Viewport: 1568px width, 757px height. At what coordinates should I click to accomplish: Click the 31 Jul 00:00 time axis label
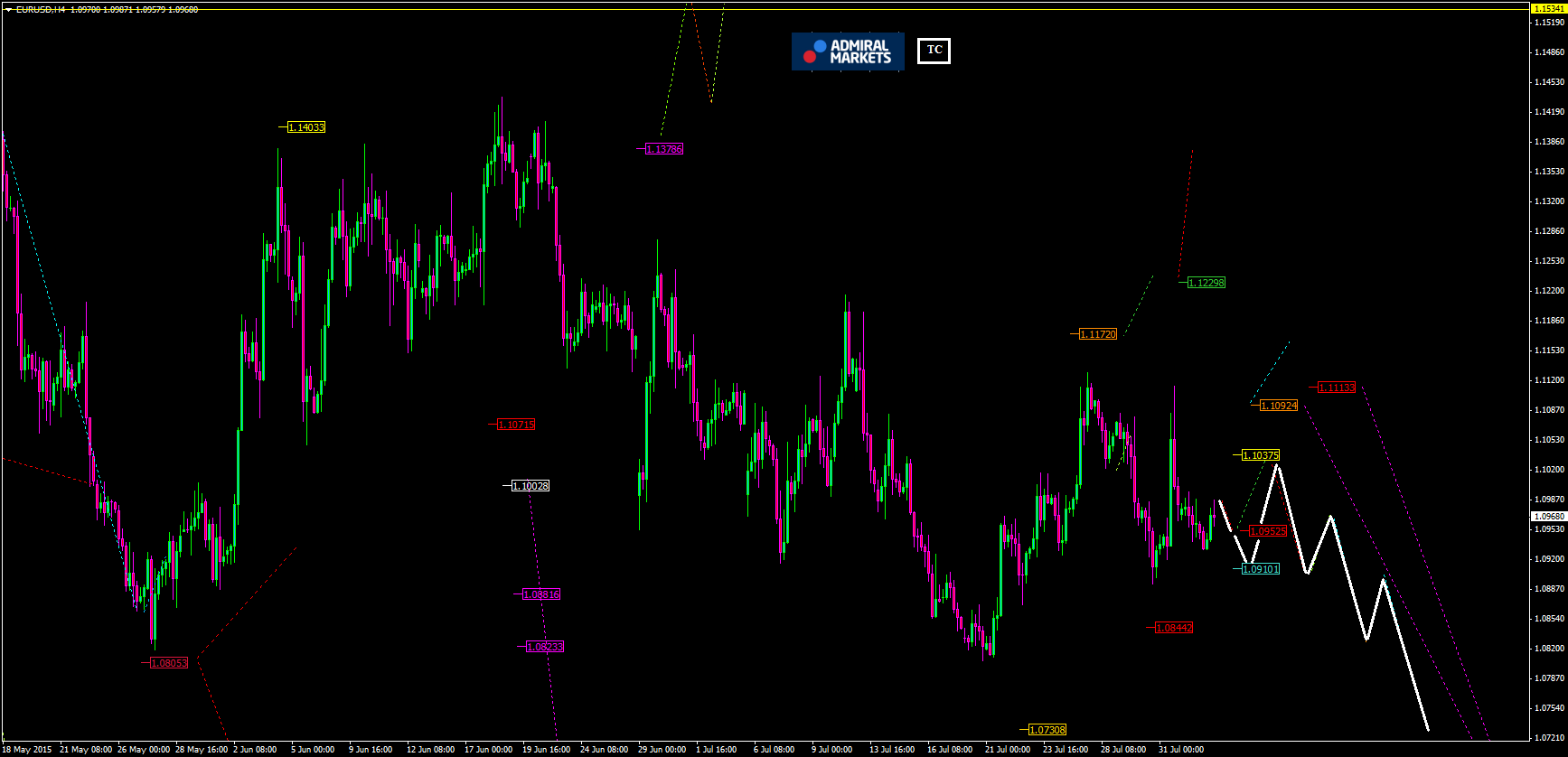click(1181, 750)
